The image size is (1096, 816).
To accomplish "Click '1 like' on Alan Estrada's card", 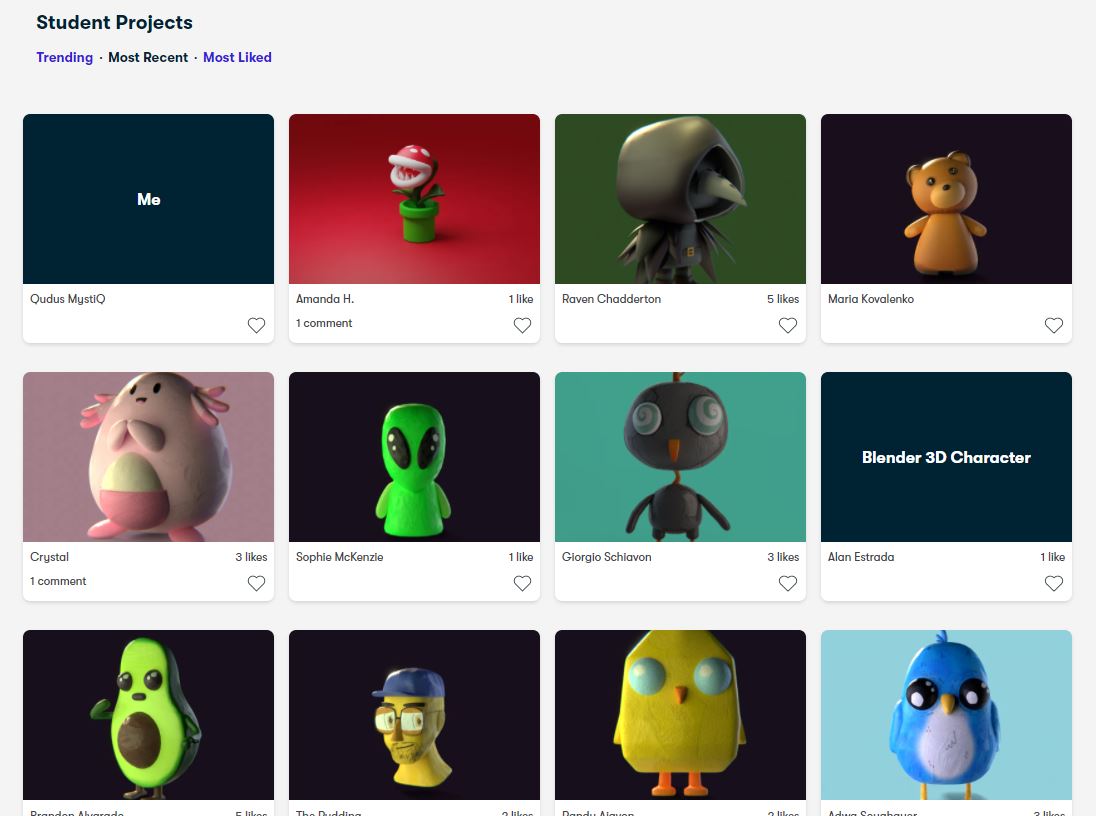I will click(1053, 557).
